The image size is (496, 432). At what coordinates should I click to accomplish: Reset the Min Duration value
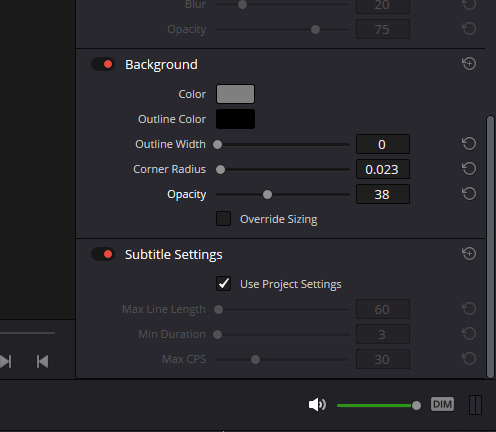tap(469, 334)
